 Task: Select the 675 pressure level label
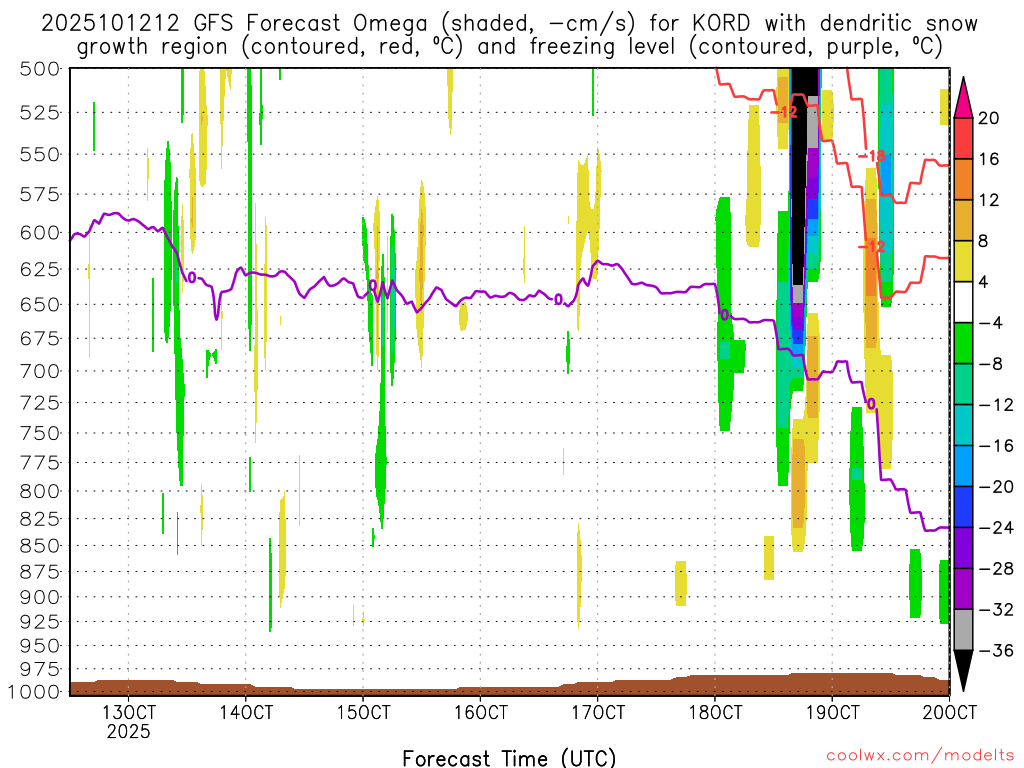point(39,338)
